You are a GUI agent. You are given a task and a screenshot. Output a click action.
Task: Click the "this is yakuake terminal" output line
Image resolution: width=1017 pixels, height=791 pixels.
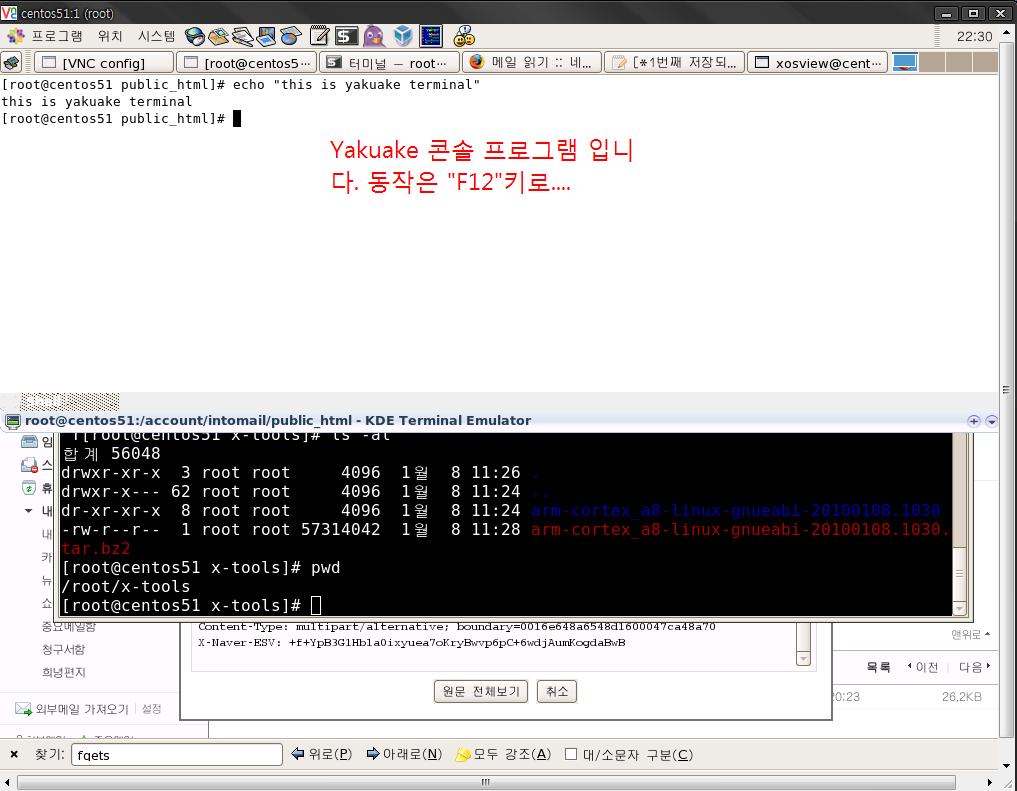[97, 101]
